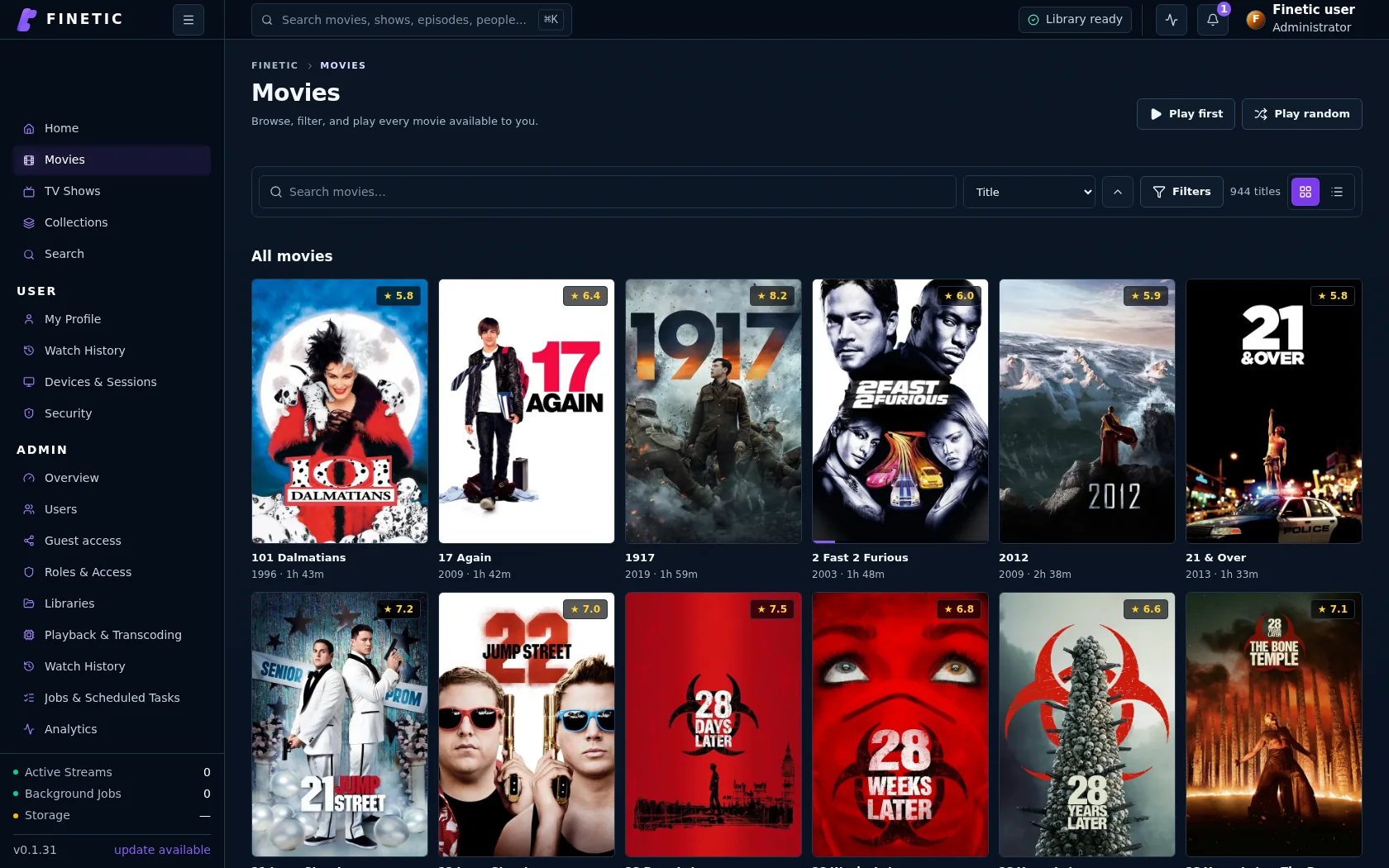The width and height of the screenshot is (1389, 868).
Task: Click version v0.1.31 label
Action: tap(35, 850)
